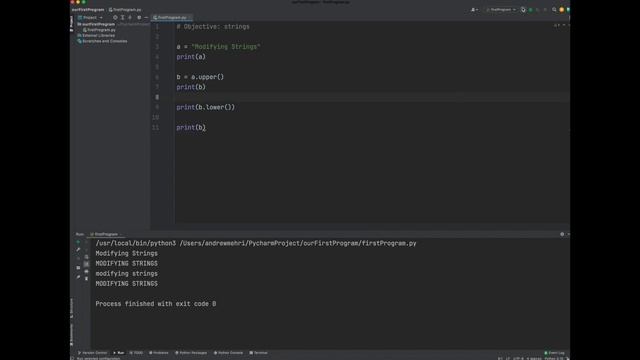Click the 4 spaces indent setting
Screen dimensions: 640x360
pos(534,358)
